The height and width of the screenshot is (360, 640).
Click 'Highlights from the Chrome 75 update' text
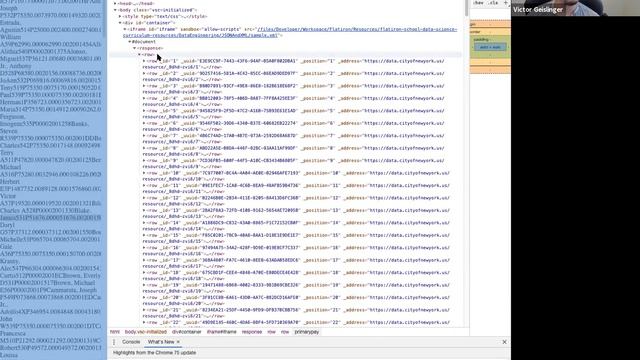point(154,353)
